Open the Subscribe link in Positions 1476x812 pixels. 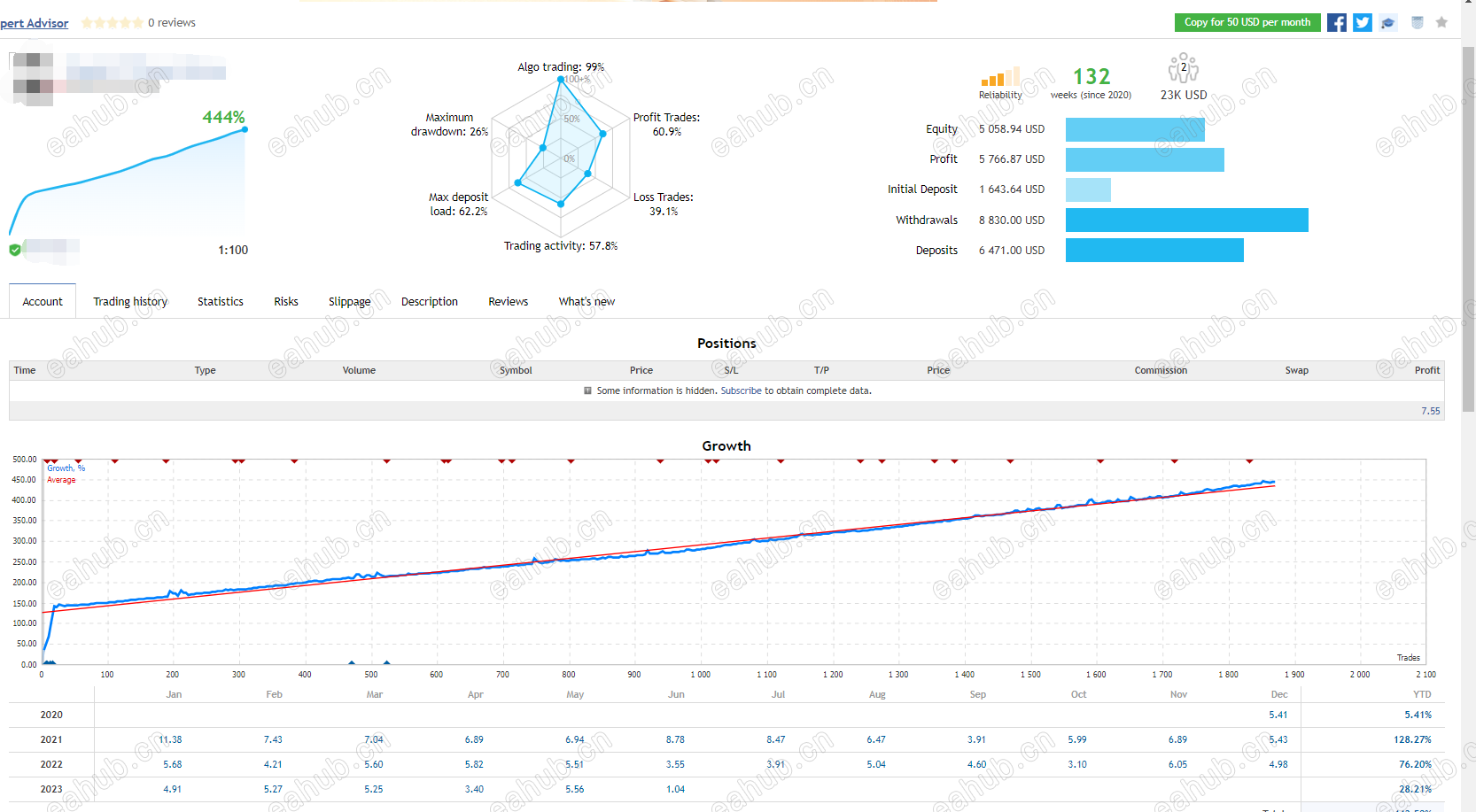click(x=741, y=391)
